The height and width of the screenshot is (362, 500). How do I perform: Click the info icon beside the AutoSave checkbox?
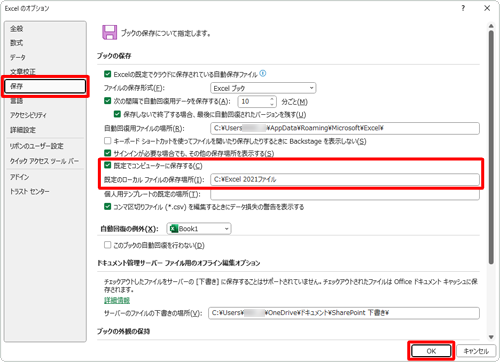click(x=263, y=73)
